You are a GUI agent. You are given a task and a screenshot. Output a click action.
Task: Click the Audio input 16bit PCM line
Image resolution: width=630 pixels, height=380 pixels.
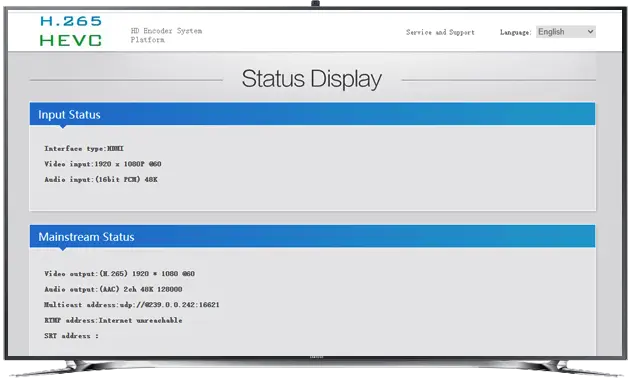tap(101, 180)
